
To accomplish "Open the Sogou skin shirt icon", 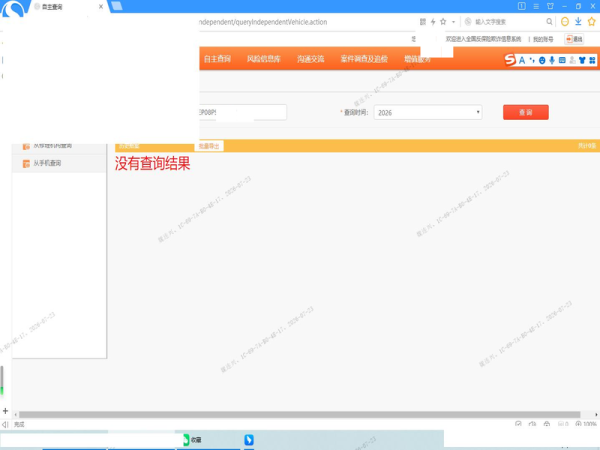I will pyautogui.click(x=582, y=60).
